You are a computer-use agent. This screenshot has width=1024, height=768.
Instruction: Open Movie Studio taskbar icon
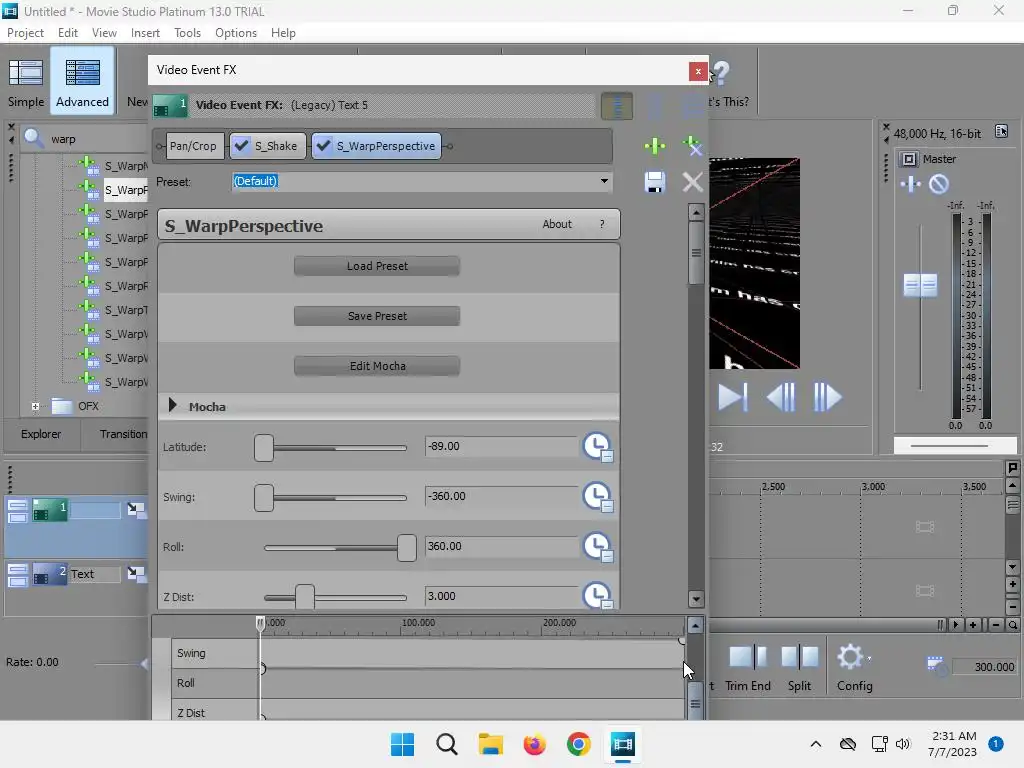[622, 744]
